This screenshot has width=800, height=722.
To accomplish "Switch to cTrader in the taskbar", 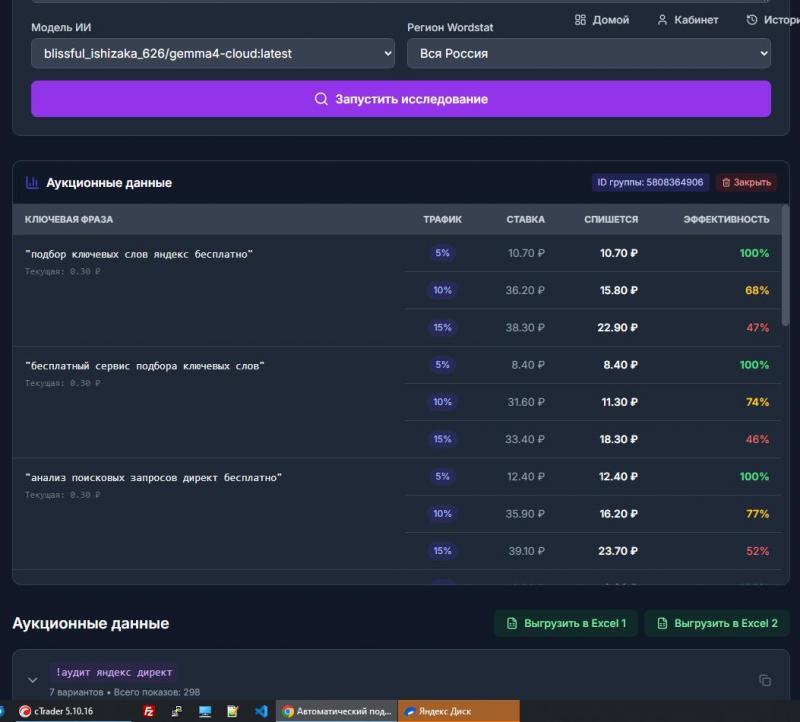I will point(56,711).
